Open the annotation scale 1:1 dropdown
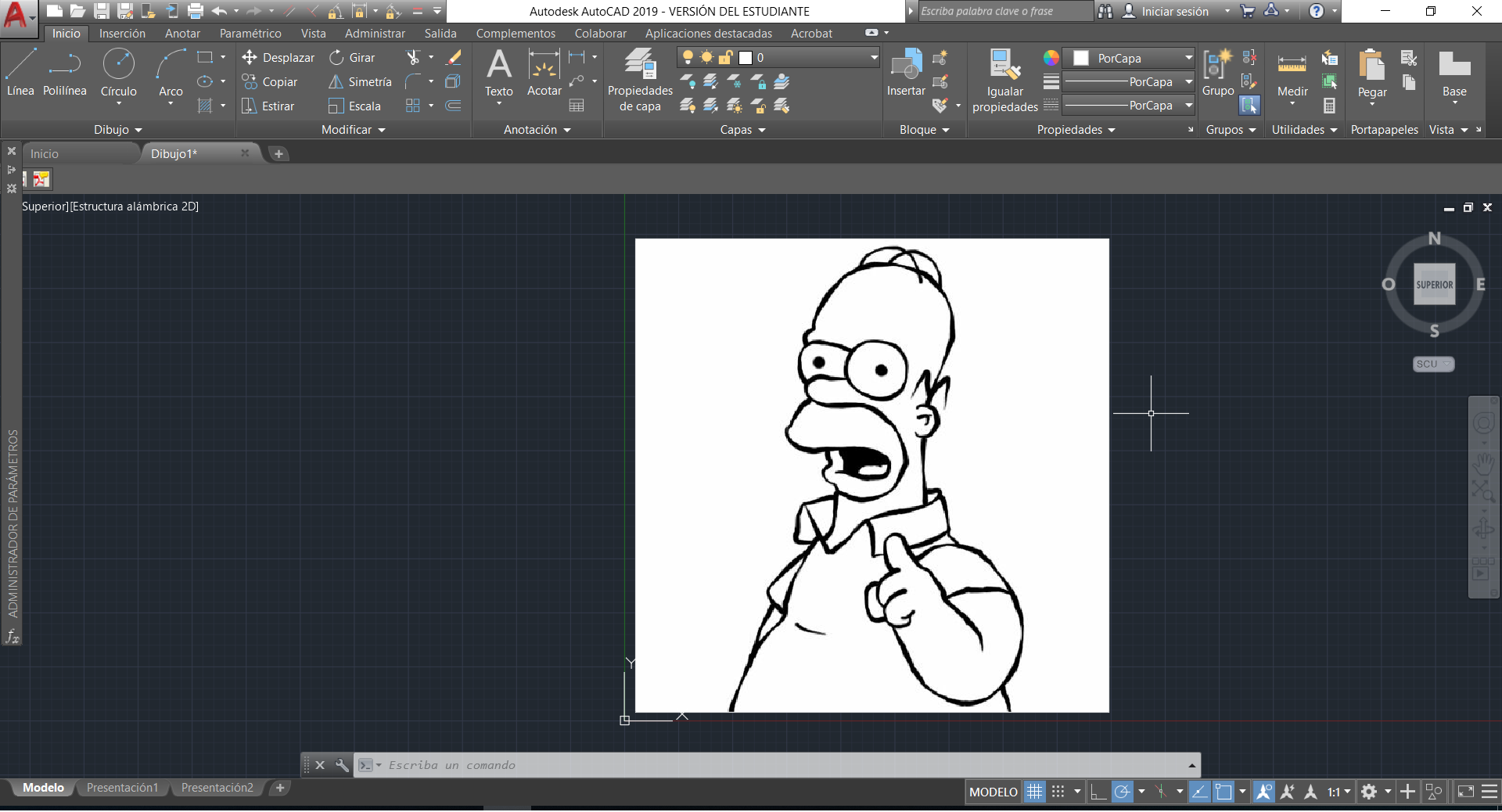1502x812 pixels. point(1339,792)
